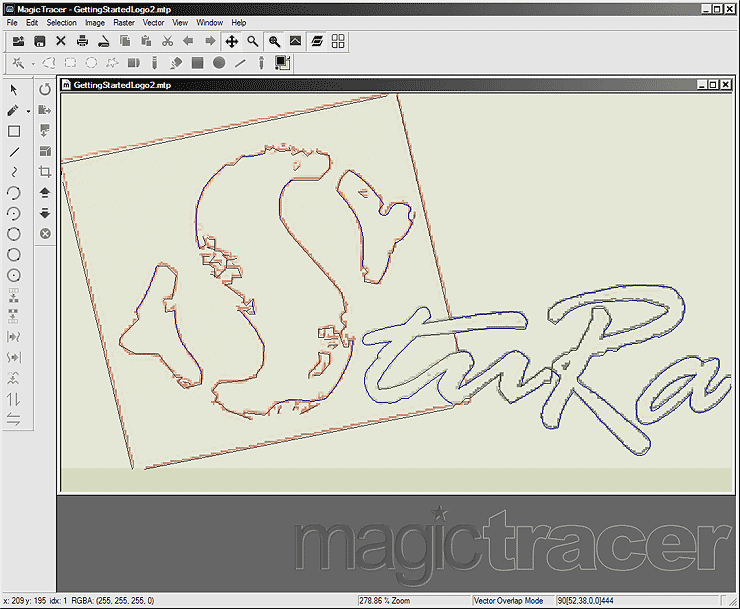
Task: Select the vector pencil tool in left toolbar
Action: tap(13, 110)
